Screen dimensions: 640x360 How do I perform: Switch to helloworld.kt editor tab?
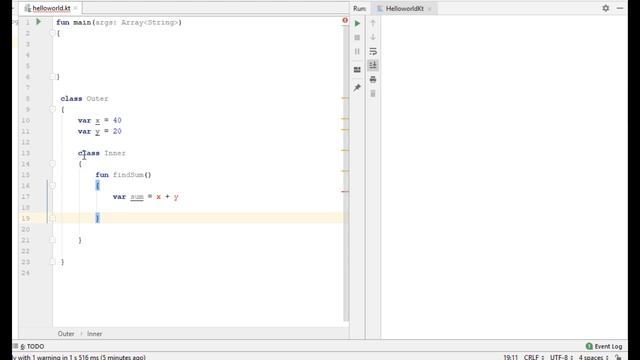(51, 8)
